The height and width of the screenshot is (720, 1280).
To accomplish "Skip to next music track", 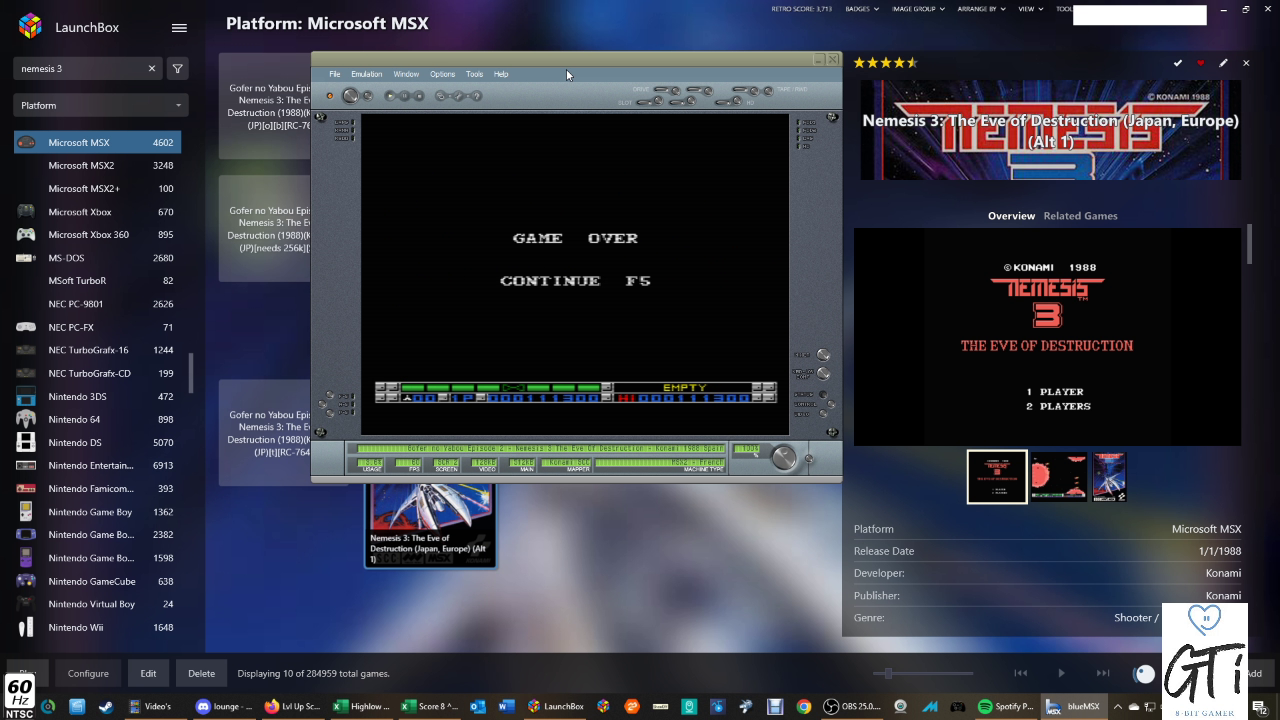I will 1102,673.
